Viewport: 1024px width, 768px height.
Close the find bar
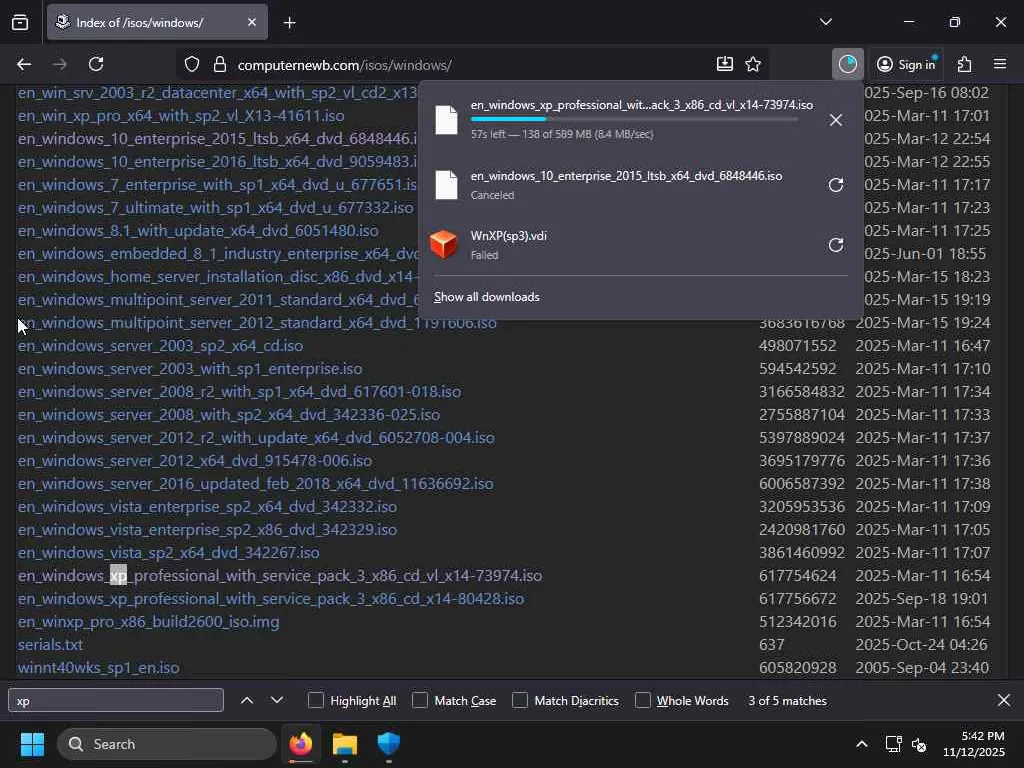pos(1004,700)
